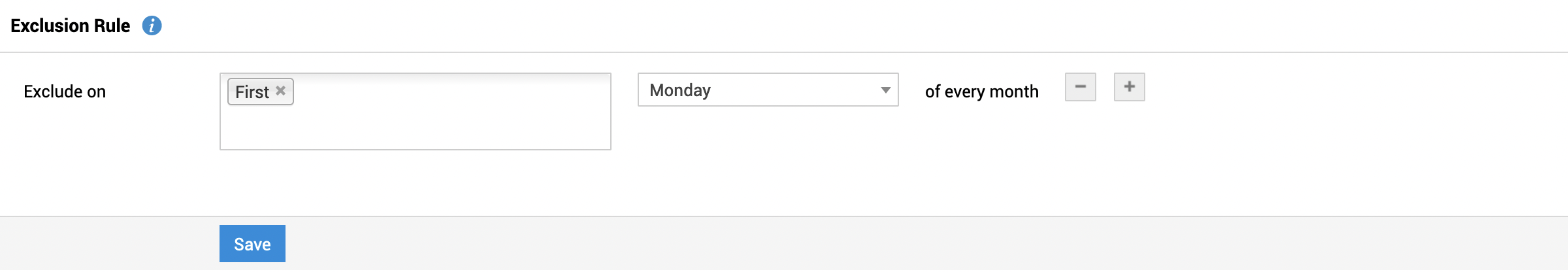This screenshot has width=1568, height=272.
Task: Open the Monday weekday dropdown
Action: tap(767, 90)
